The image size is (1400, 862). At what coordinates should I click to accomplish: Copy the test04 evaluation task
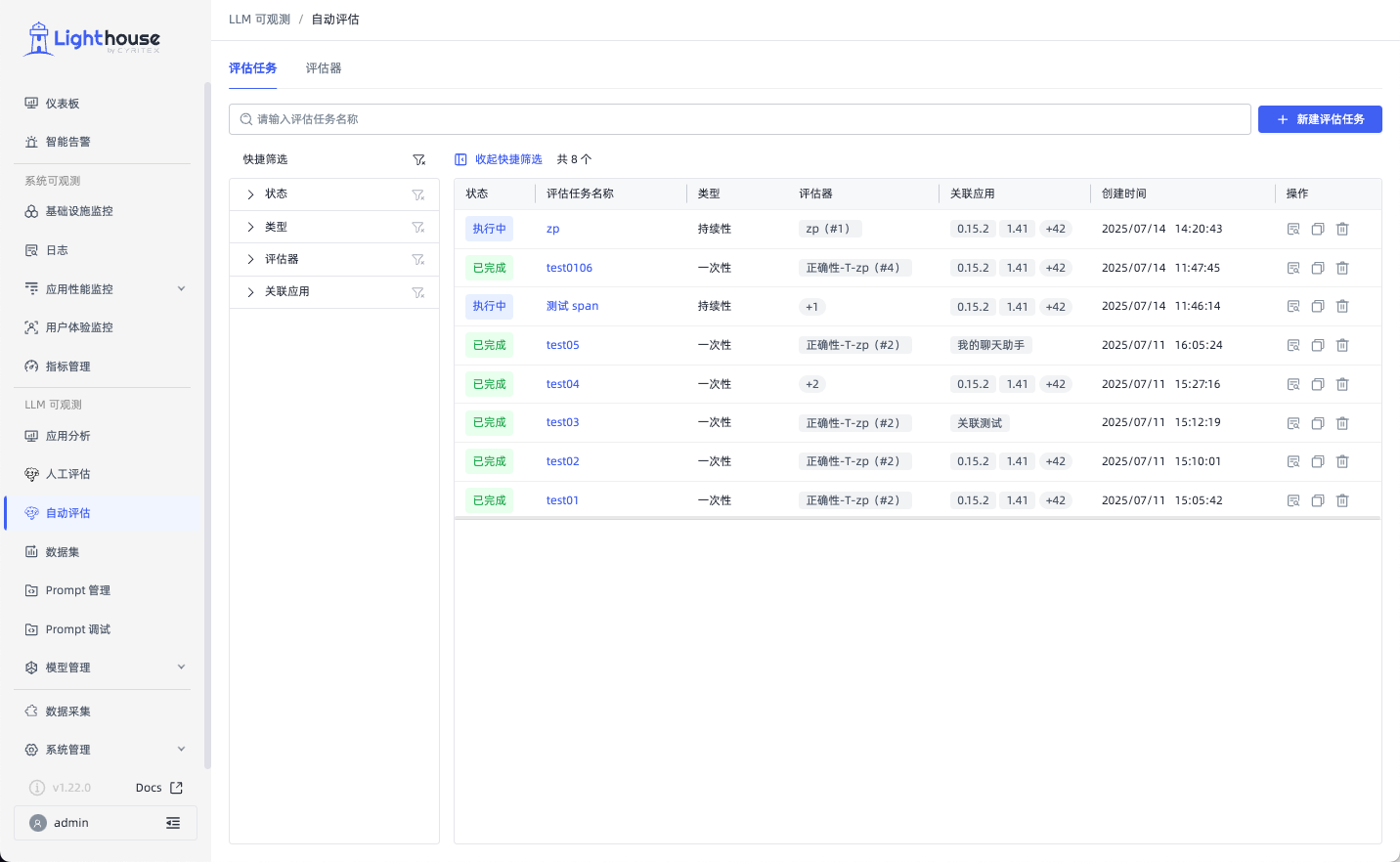point(1318,384)
